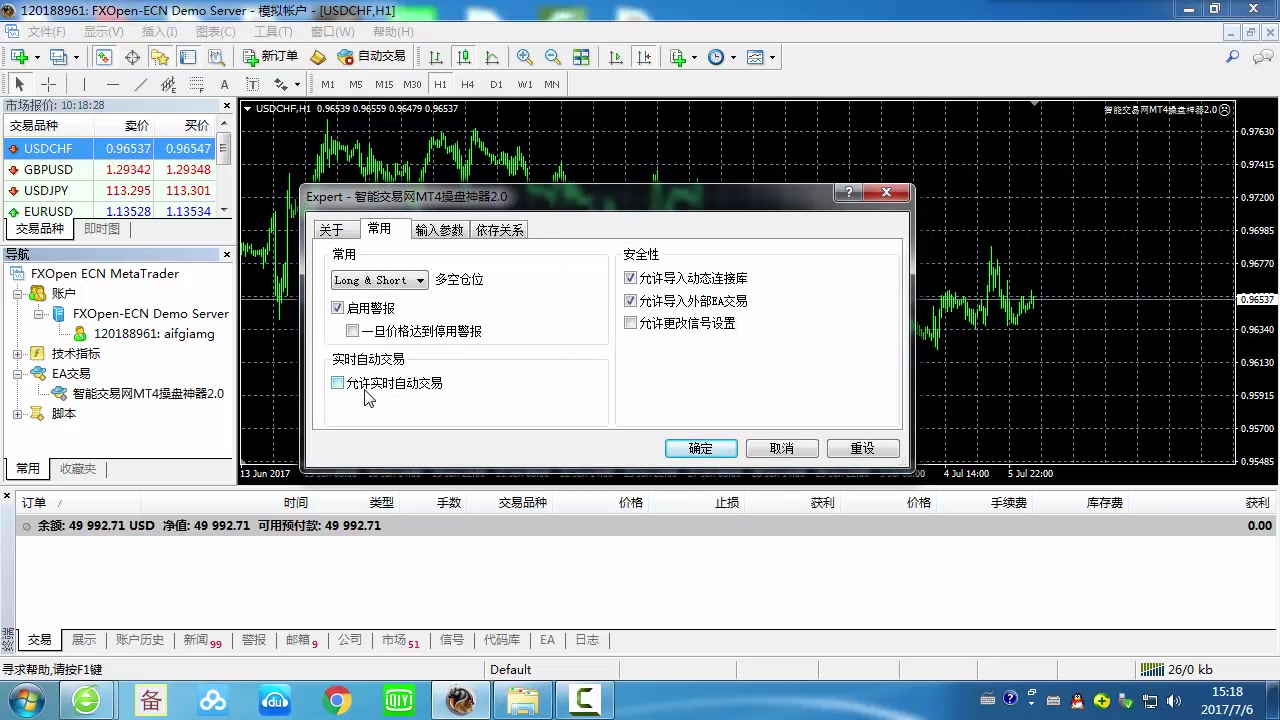Uncheck 启用警报 checkbox
1280x720 pixels.
(x=338, y=308)
